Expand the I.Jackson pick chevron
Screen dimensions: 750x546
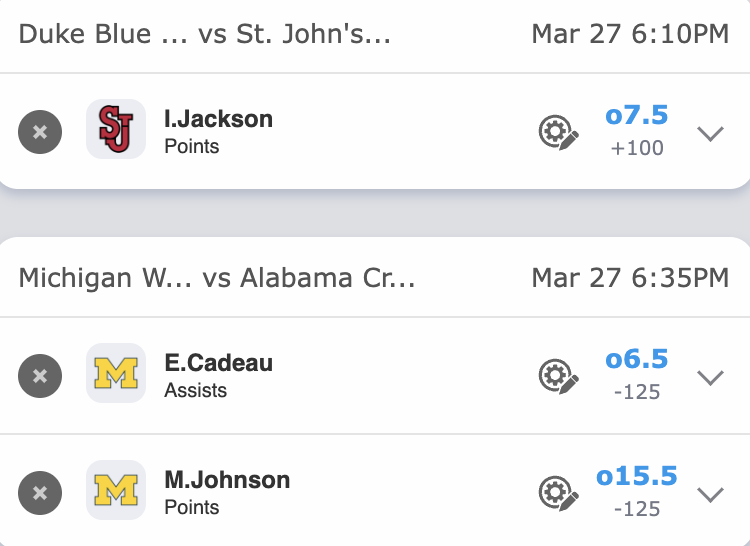[x=710, y=132]
